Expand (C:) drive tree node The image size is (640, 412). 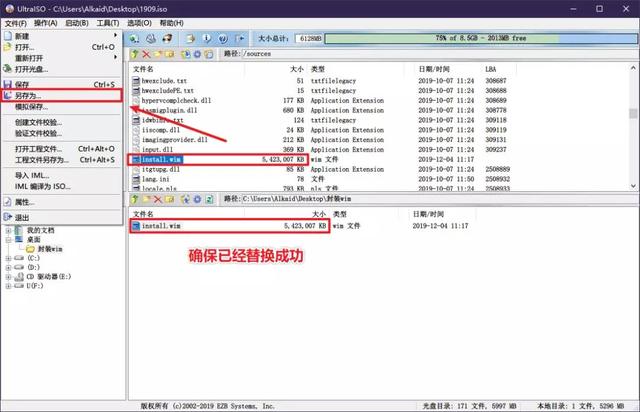pyautogui.click(x=8, y=258)
